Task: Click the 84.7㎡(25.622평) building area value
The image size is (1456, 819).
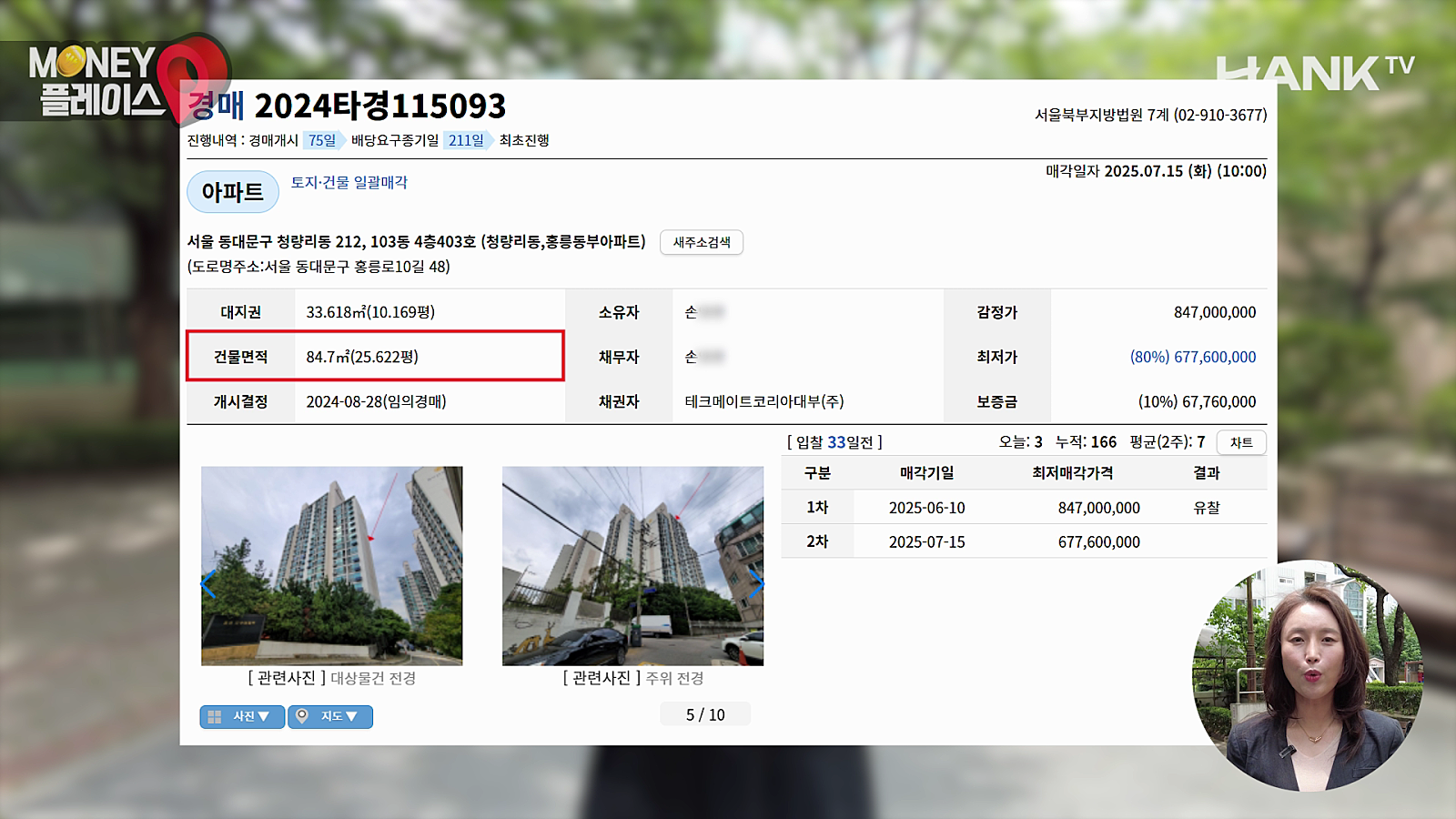Action: (x=362, y=357)
